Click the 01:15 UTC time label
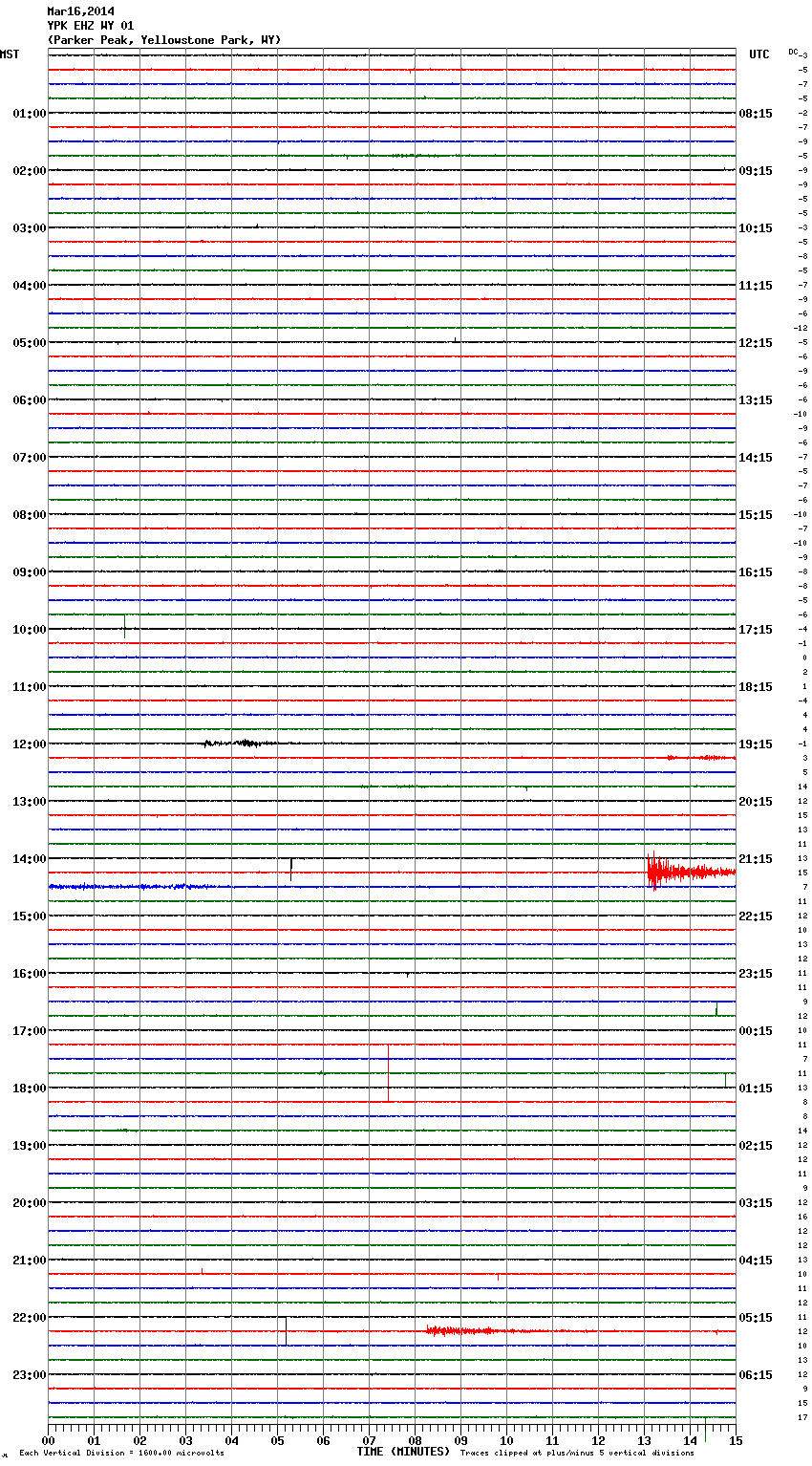The image size is (812, 1466). coord(756,1089)
